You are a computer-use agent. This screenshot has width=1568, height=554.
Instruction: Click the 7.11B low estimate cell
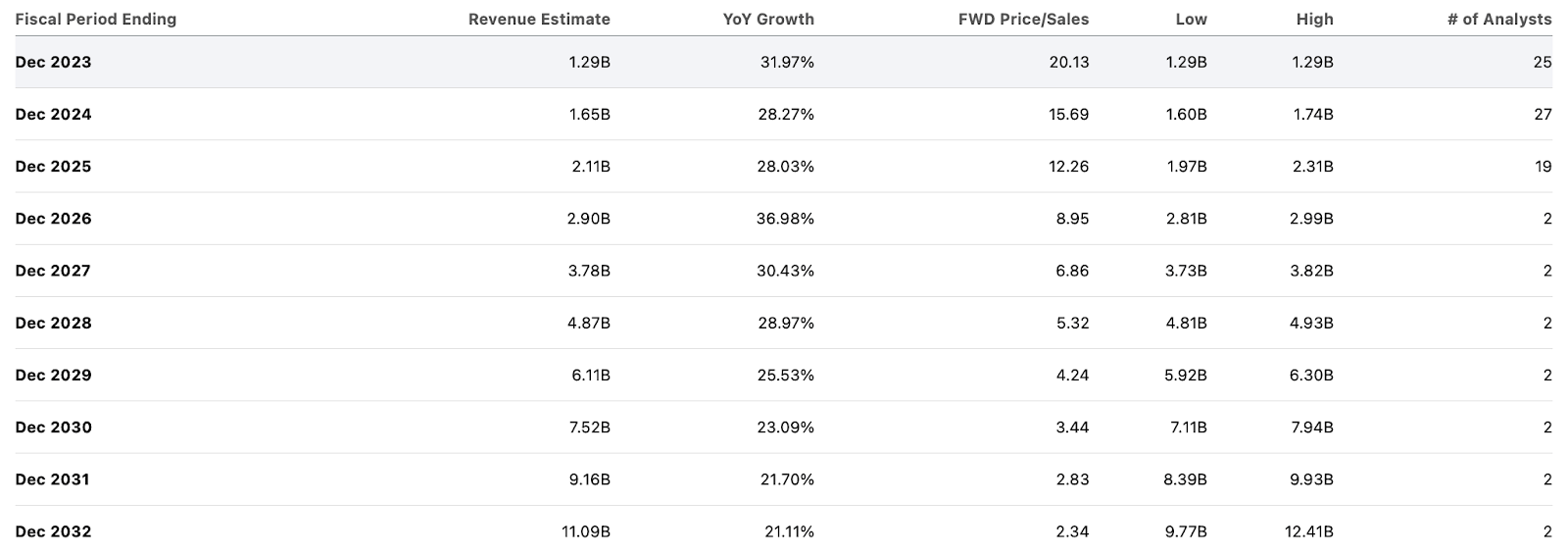point(1186,428)
